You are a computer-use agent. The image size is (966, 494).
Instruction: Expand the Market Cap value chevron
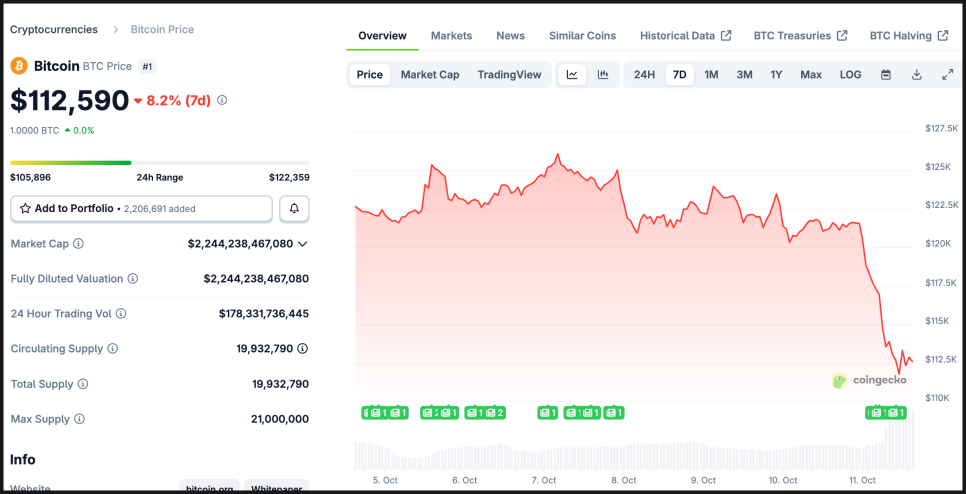point(303,244)
